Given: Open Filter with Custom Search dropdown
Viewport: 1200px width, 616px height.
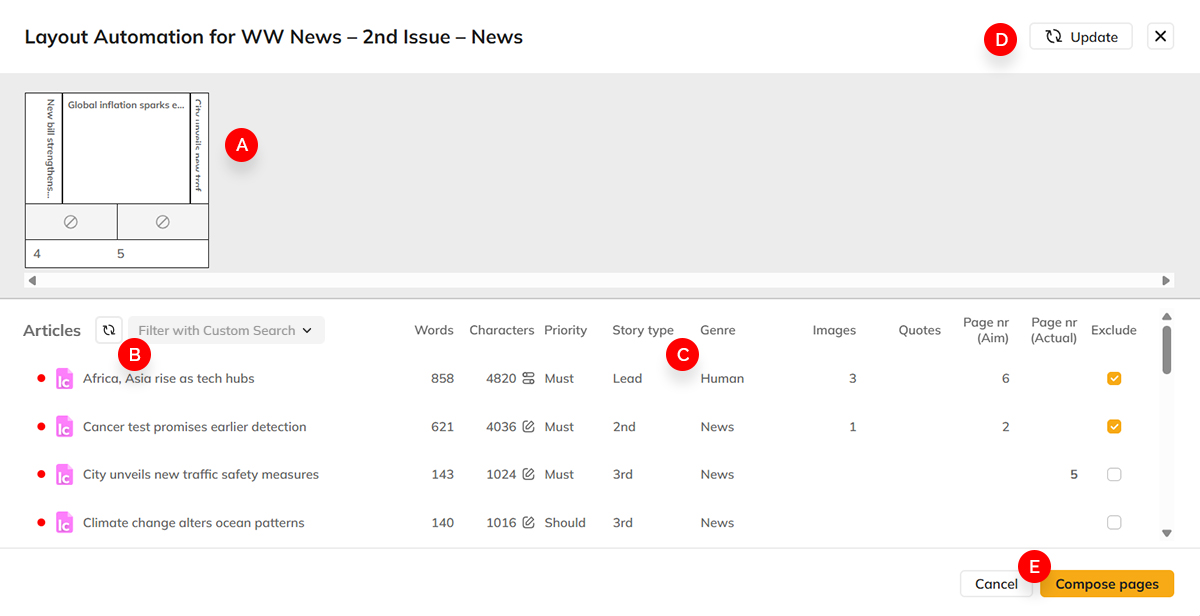Looking at the screenshot, I should [x=226, y=329].
